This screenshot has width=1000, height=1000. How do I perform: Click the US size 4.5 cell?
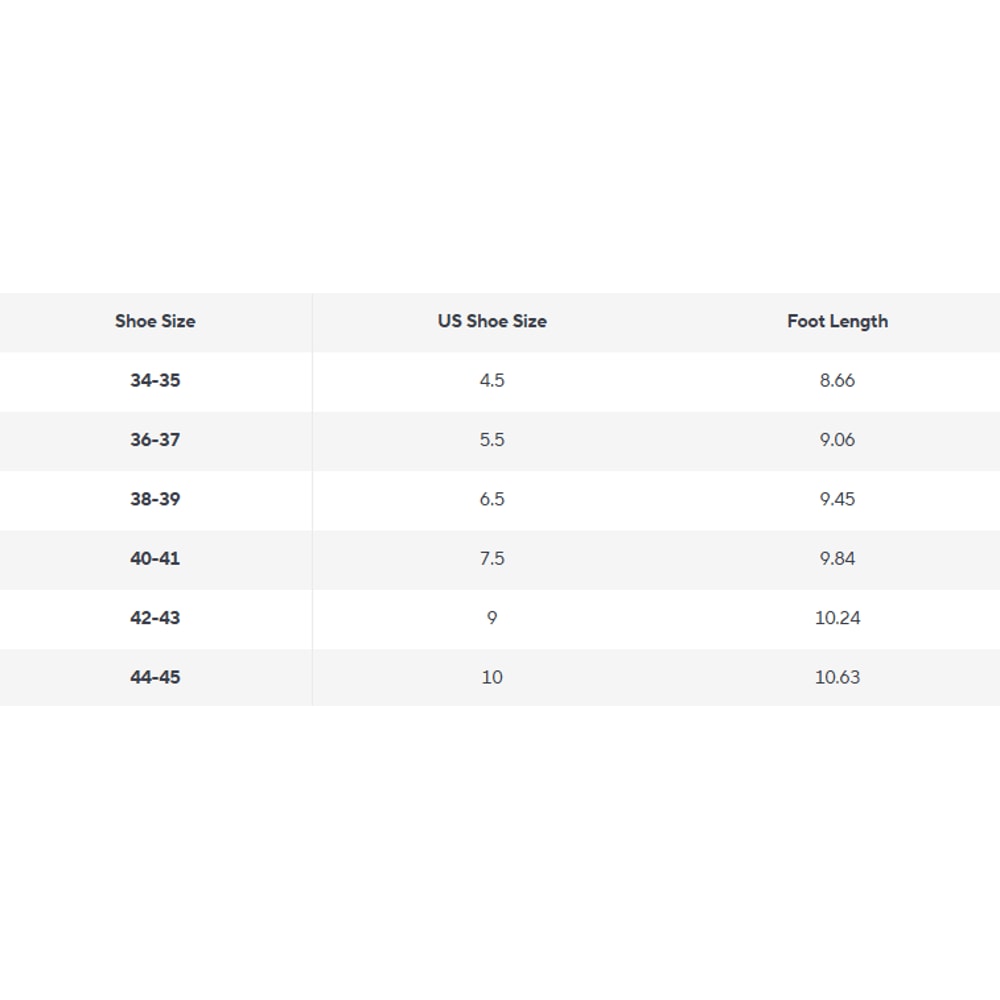click(x=492, y=380)
